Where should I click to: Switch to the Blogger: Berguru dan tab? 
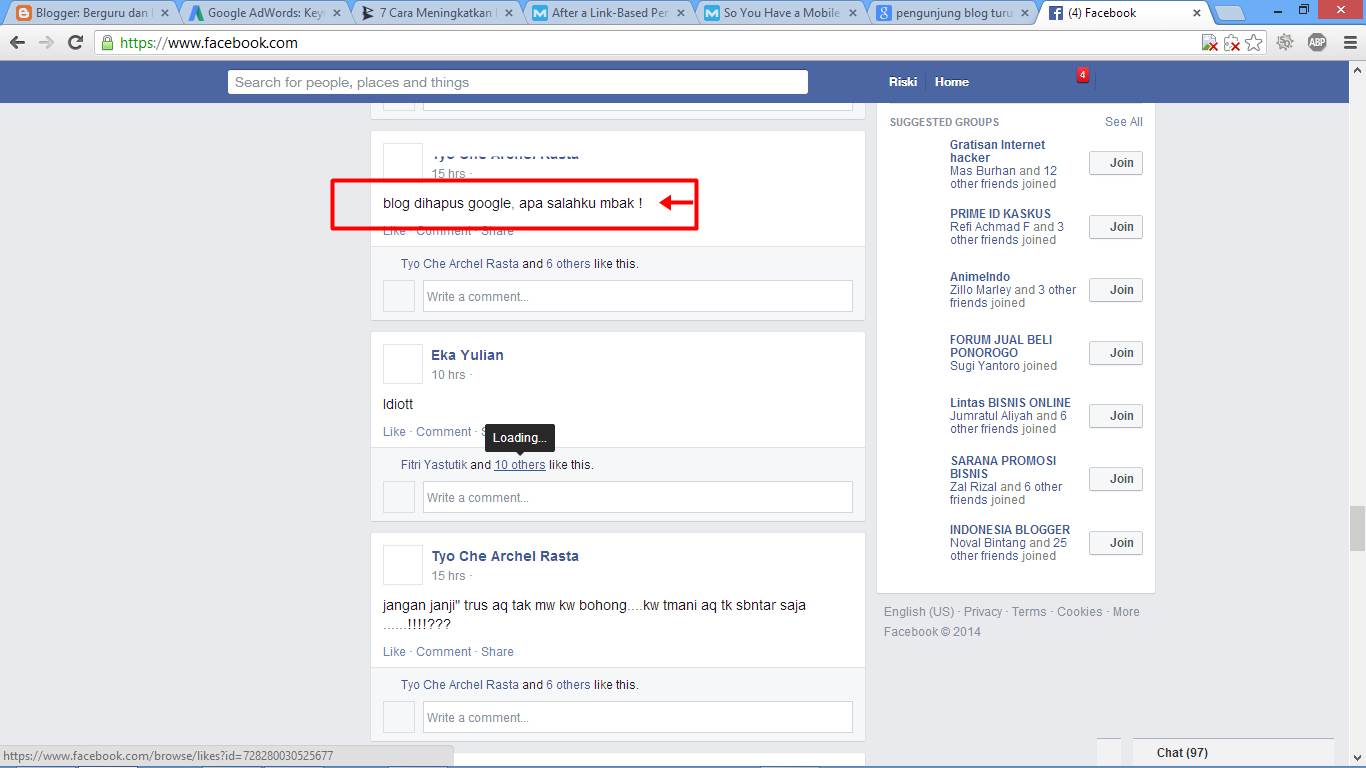92,13
